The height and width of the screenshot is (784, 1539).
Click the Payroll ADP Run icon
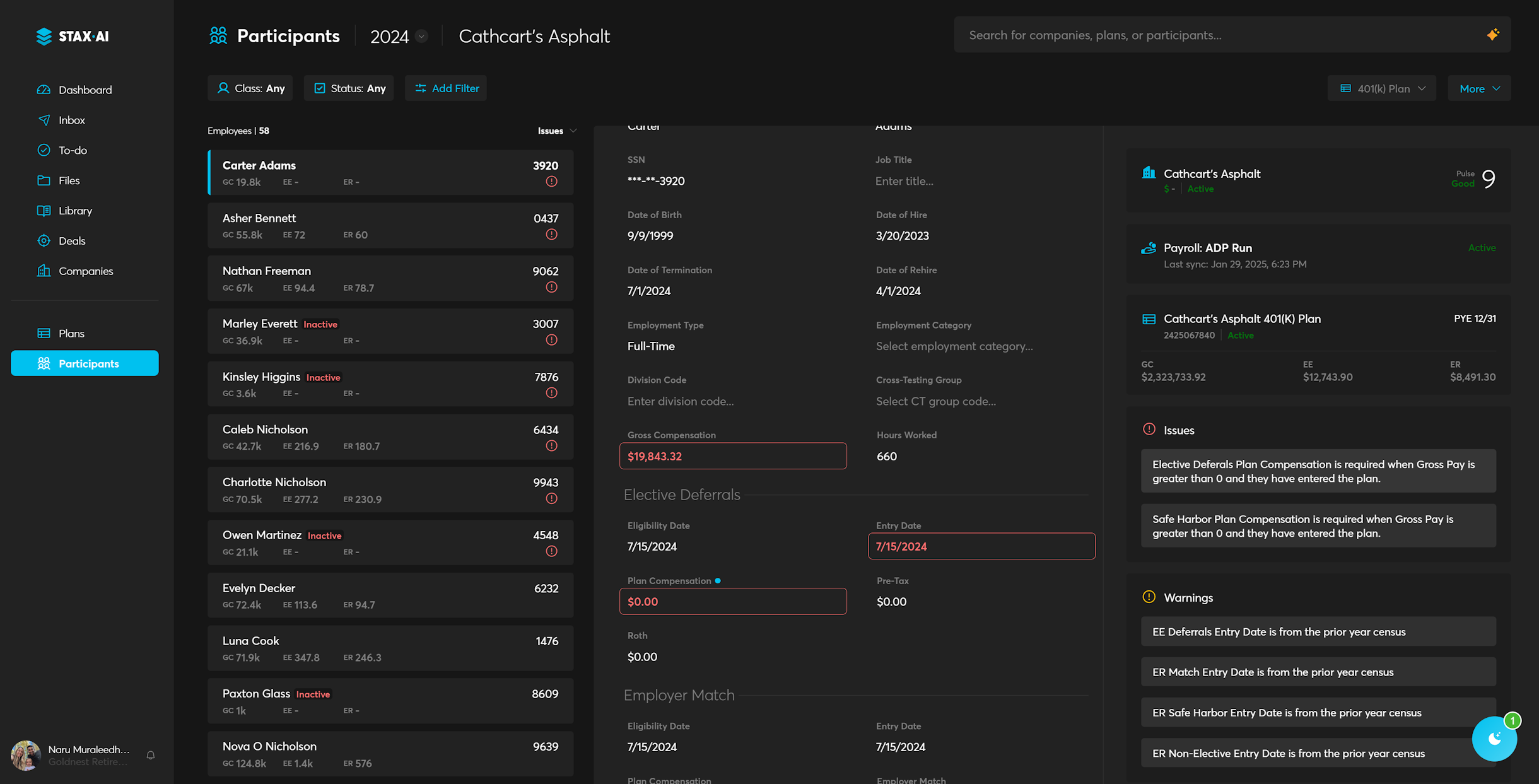[x=1149, y=248]
